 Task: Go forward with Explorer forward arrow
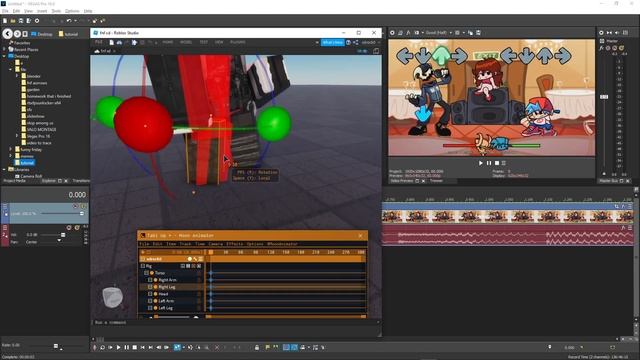(17, 34)
